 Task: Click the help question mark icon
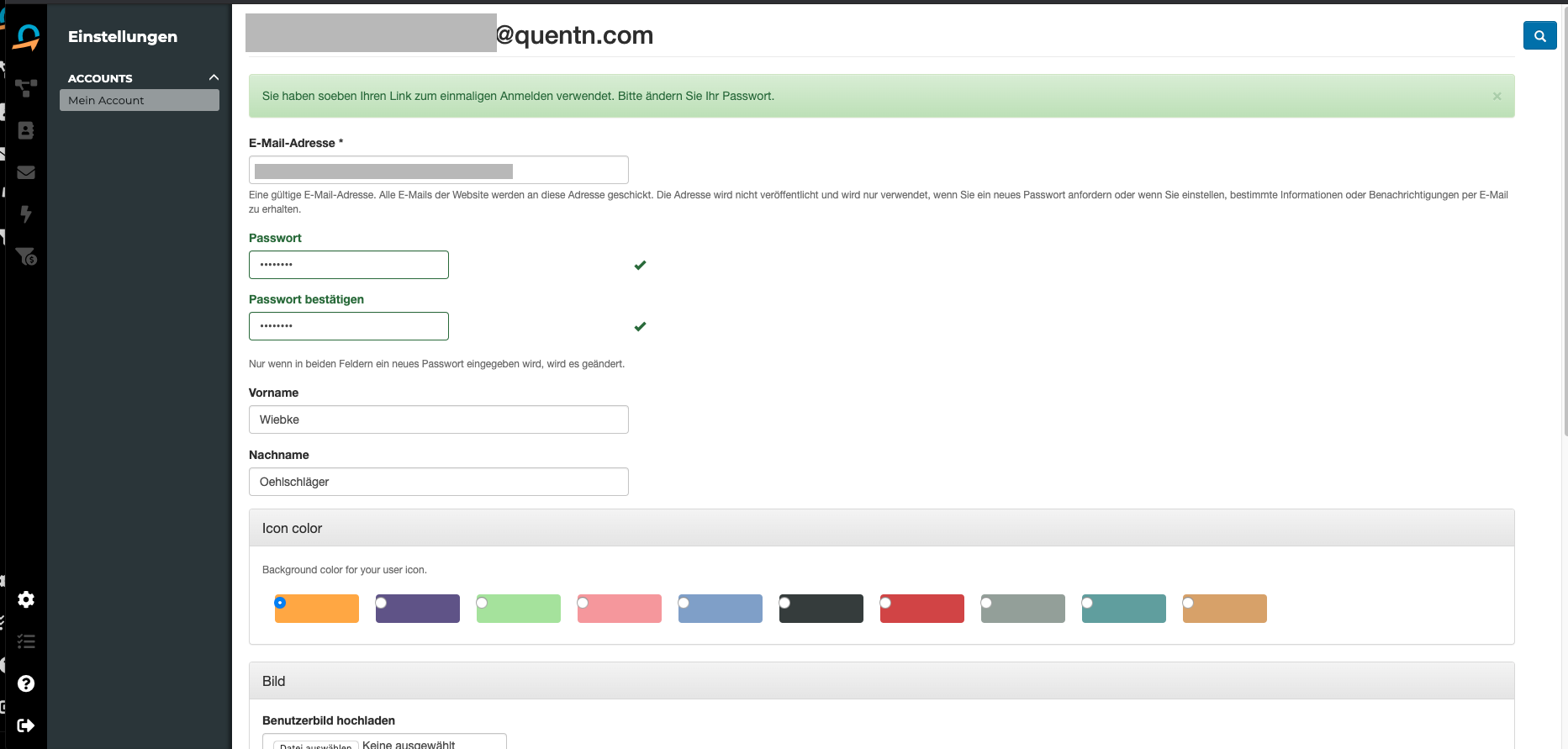[26, 683]
